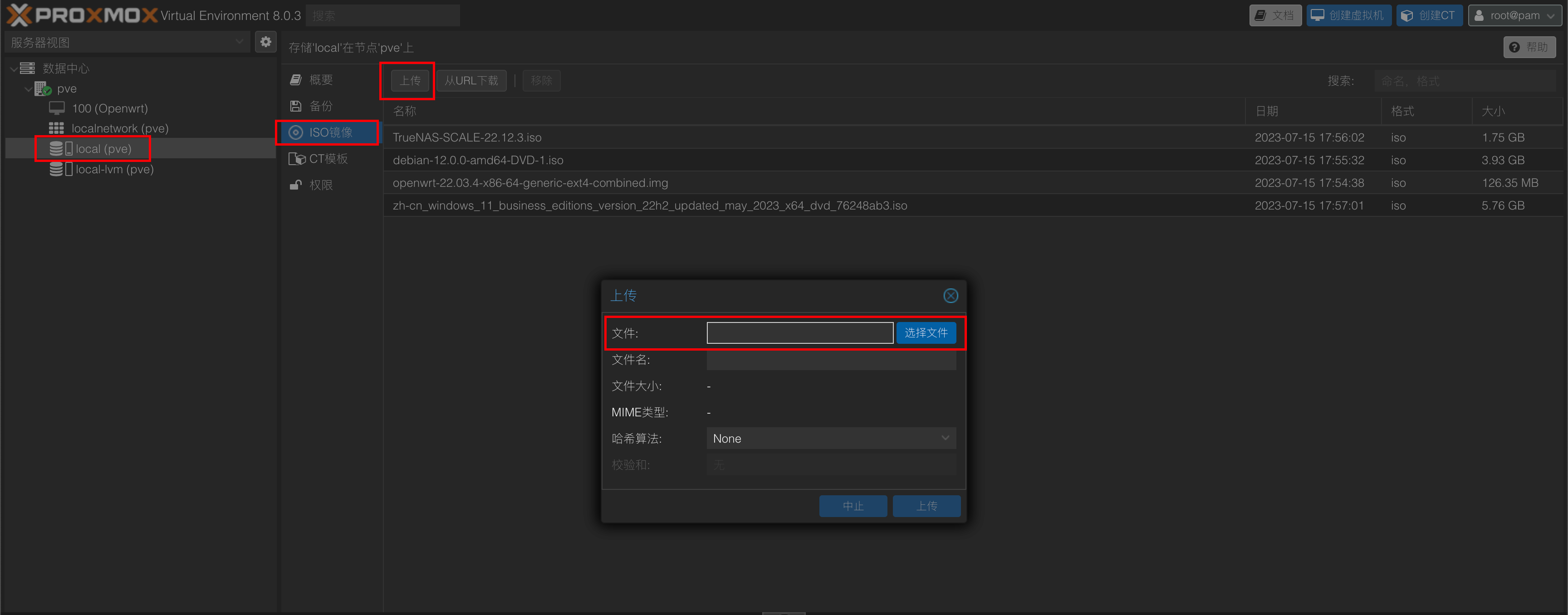
Task: Click the 备份 floppy disk icon
Action: (x=296, y=106)
